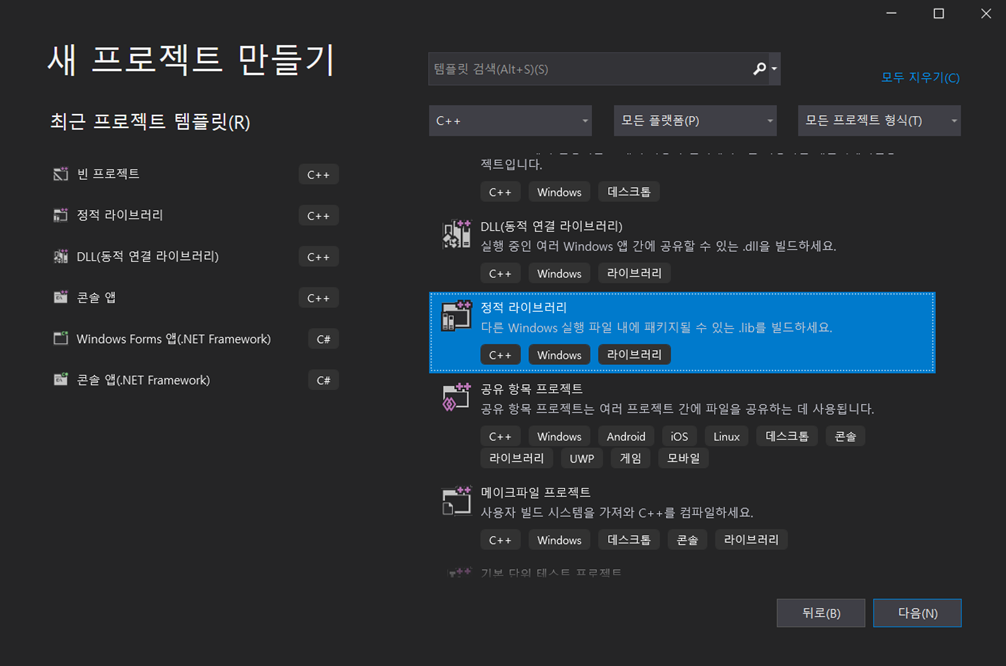Click the 콘솔 tag under 메이크파일 프로젝트
The width and height of the screenshot is (1006, 666).
[x=687, y=540]
